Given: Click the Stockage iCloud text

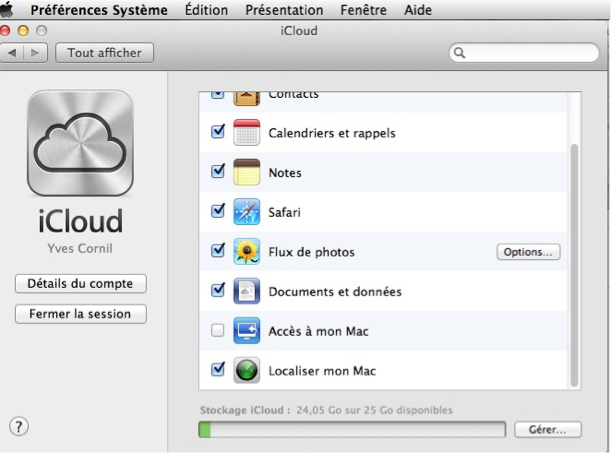Looking at the screenshot, I should pos(326,410).
